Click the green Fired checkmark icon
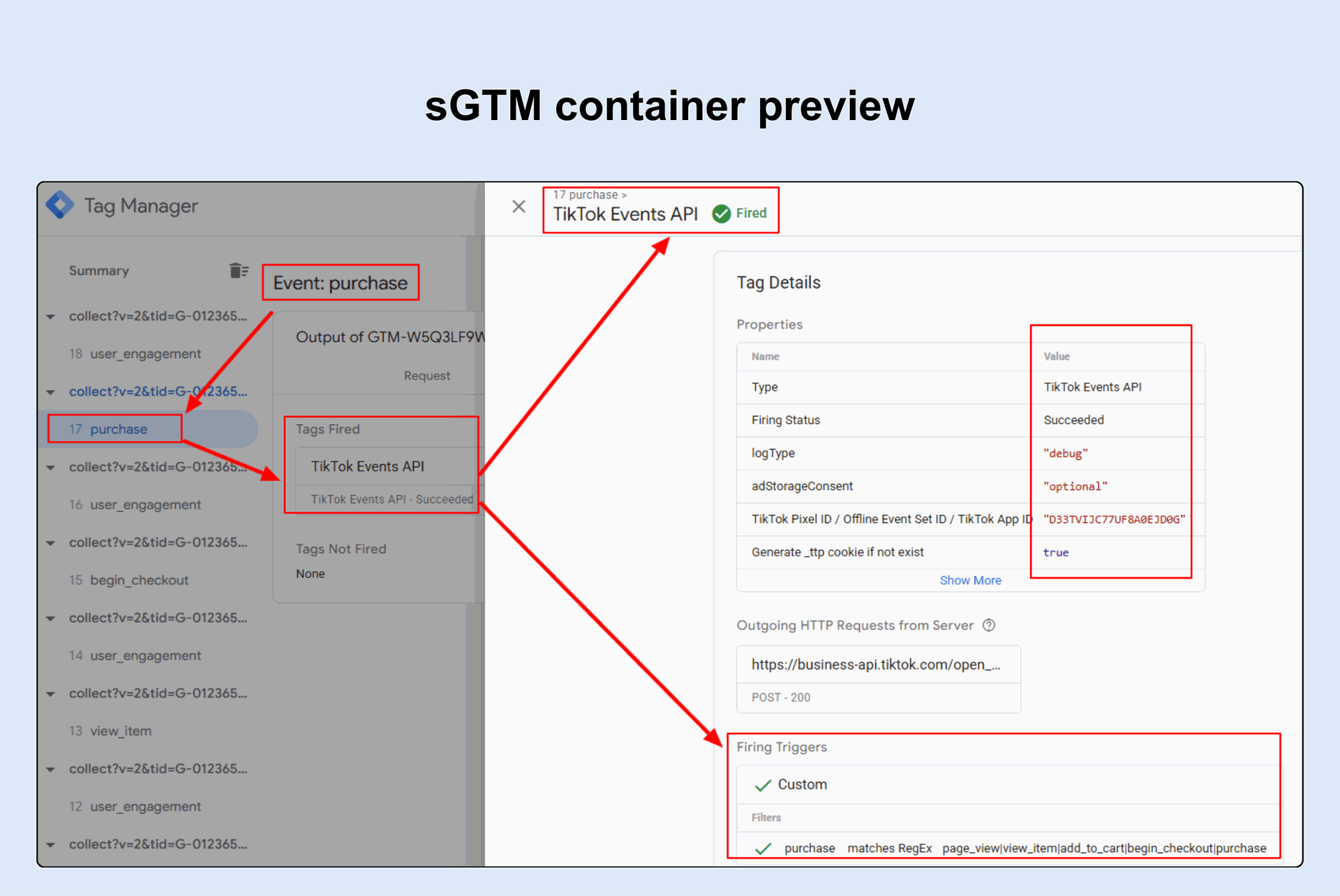 721,214
